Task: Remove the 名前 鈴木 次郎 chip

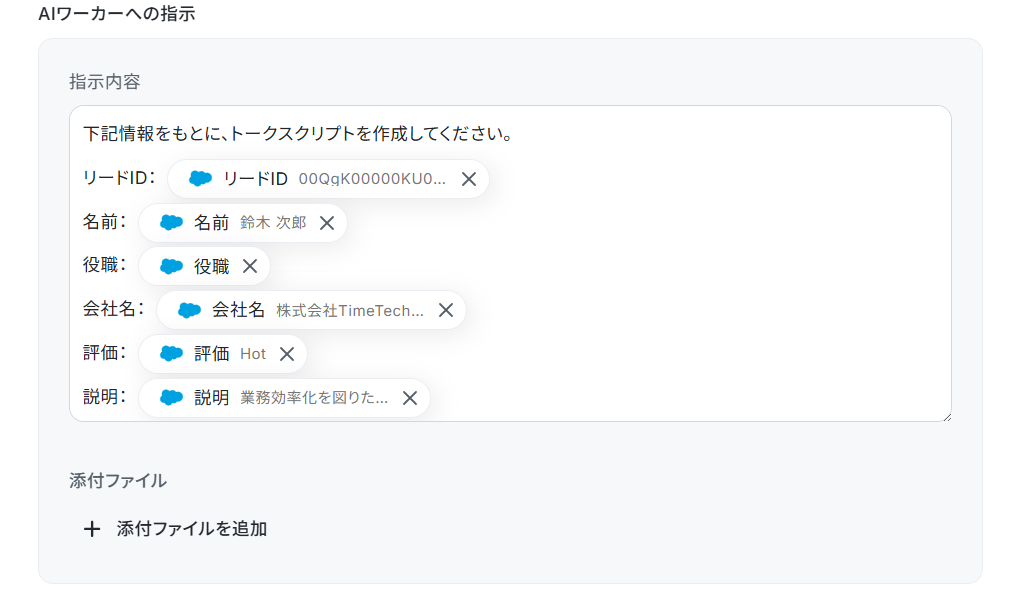Action: click(327, 223)
